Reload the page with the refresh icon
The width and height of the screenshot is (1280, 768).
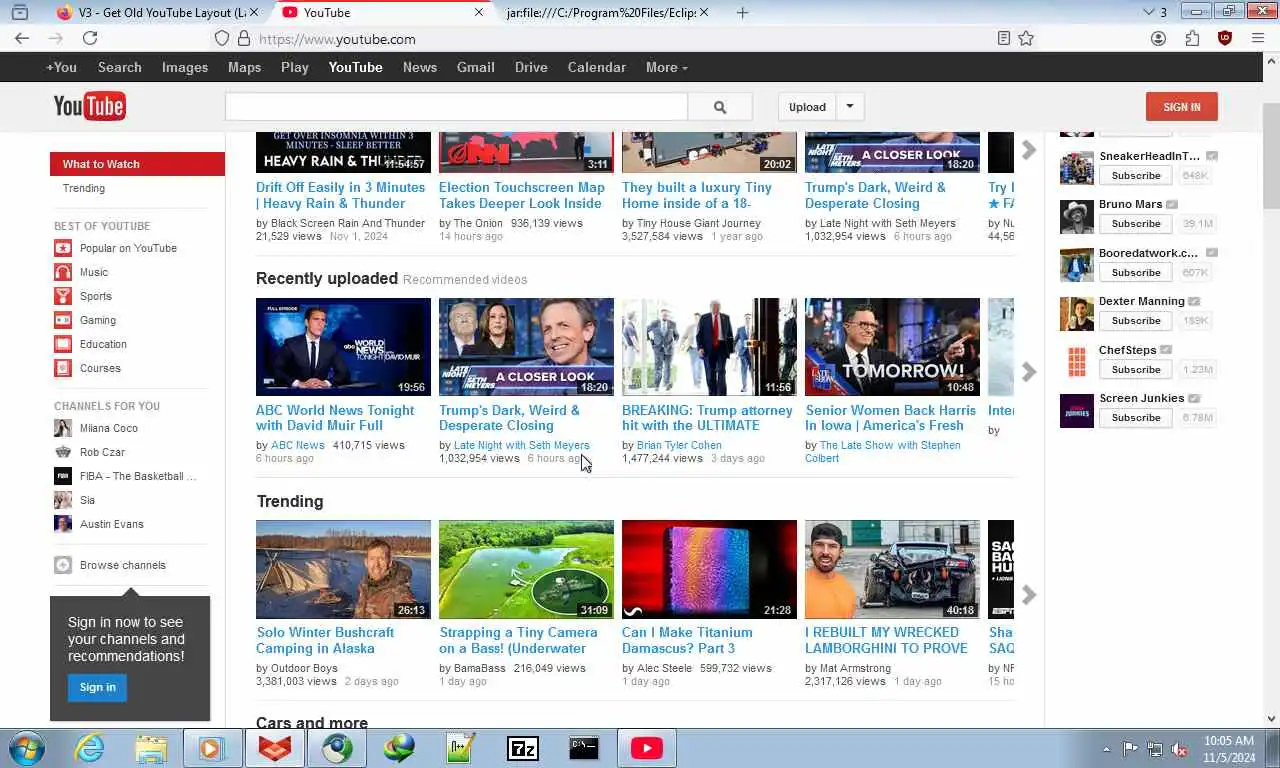click(x=90, y=38)
